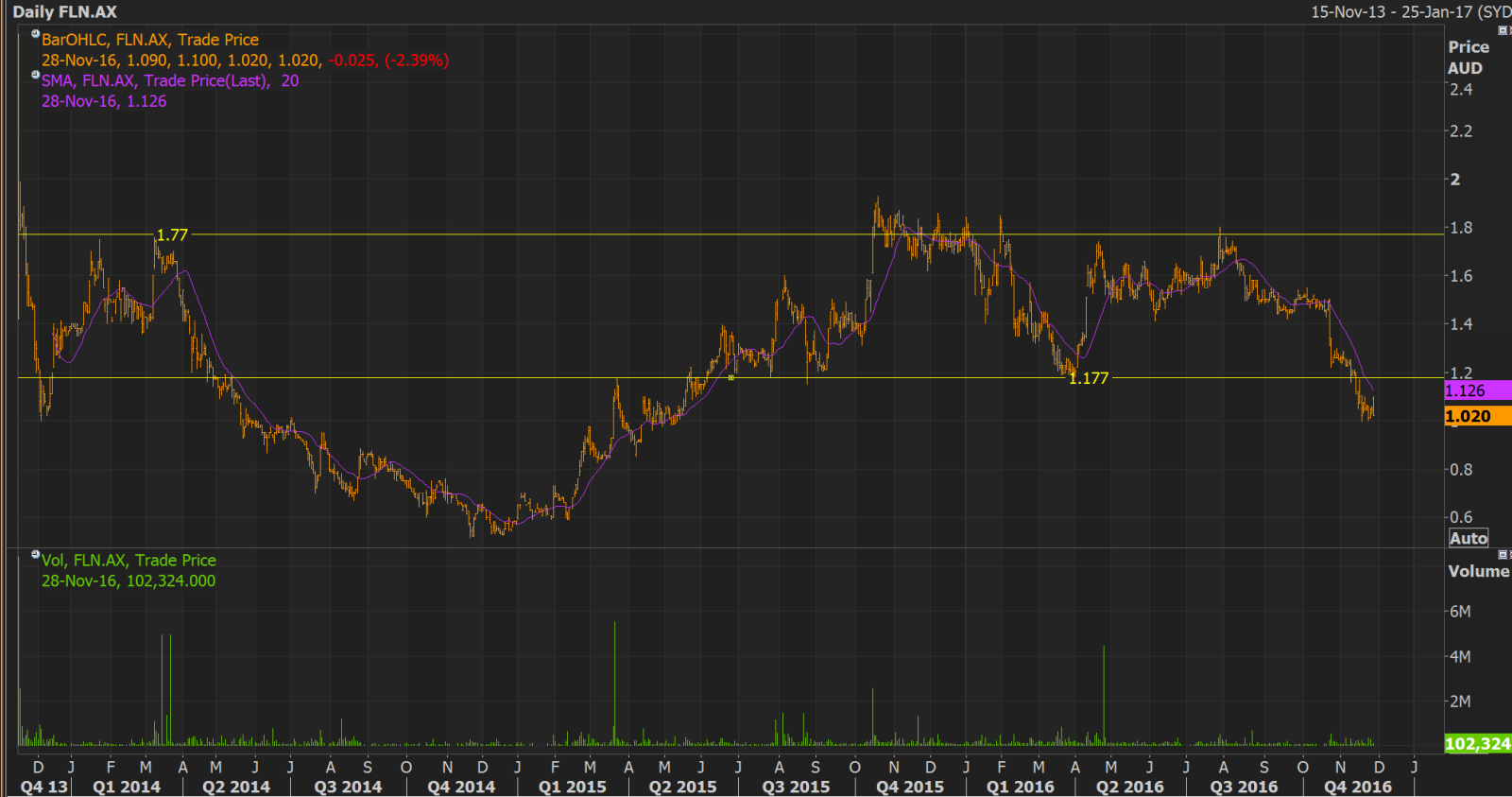The image size is (1512, 797).
Task: Click the volume value line 28-Nov-16, 102,324.000
Action: 129,581
